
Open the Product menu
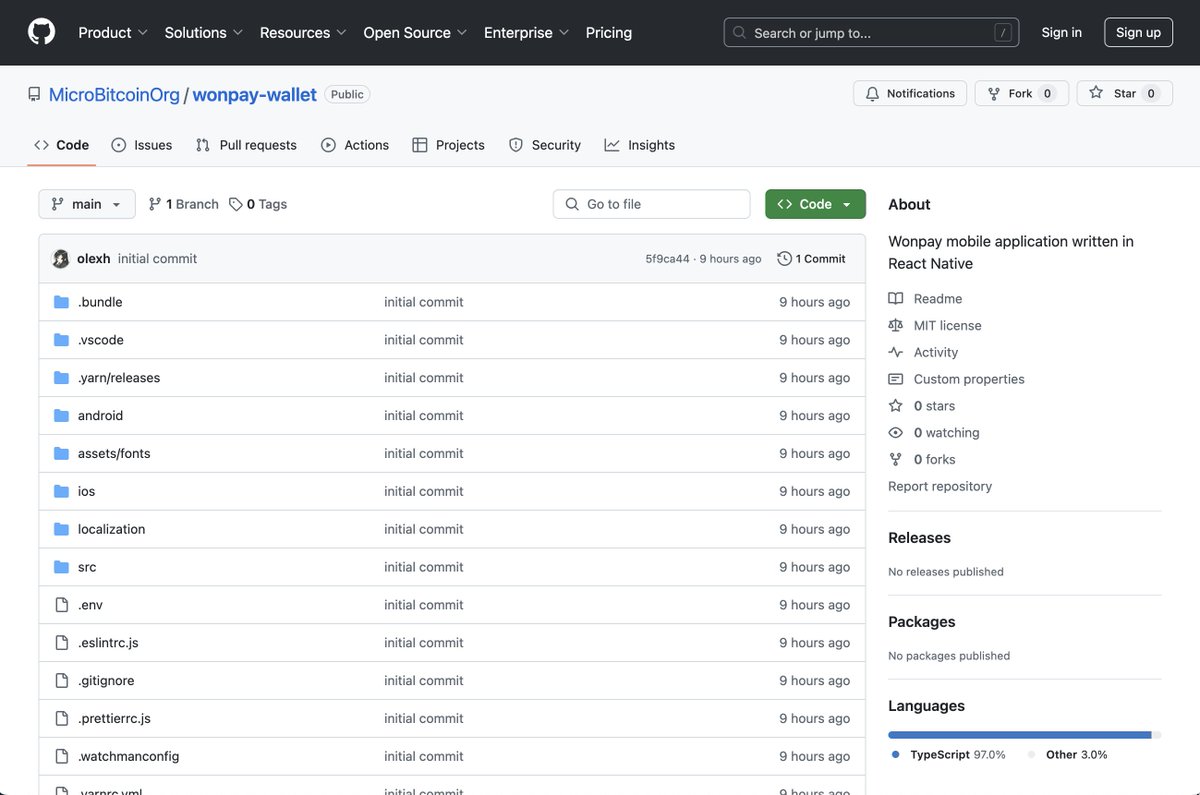(113, 32)
